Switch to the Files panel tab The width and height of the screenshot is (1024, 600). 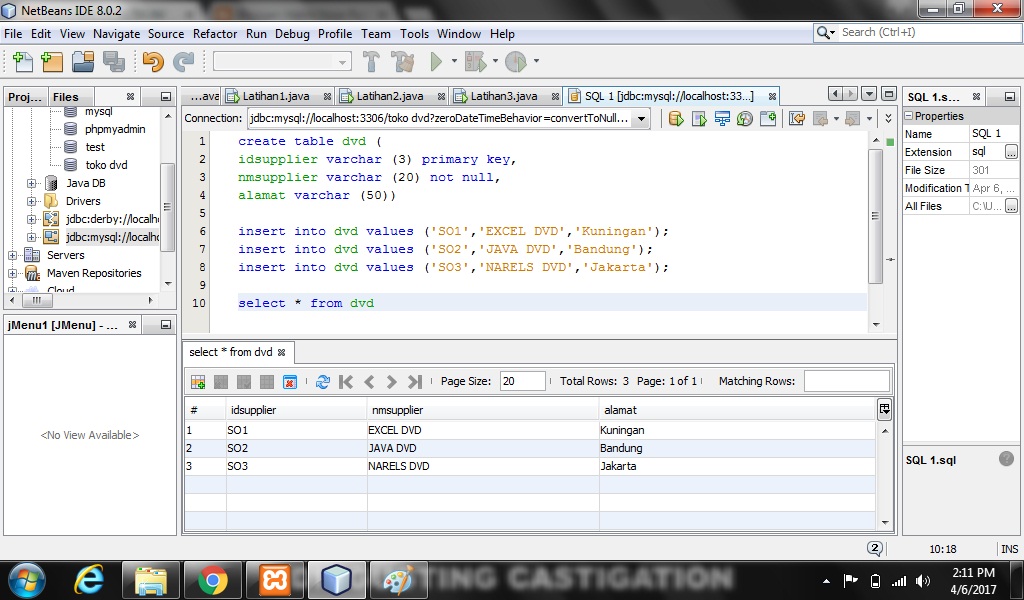[65, 97]
